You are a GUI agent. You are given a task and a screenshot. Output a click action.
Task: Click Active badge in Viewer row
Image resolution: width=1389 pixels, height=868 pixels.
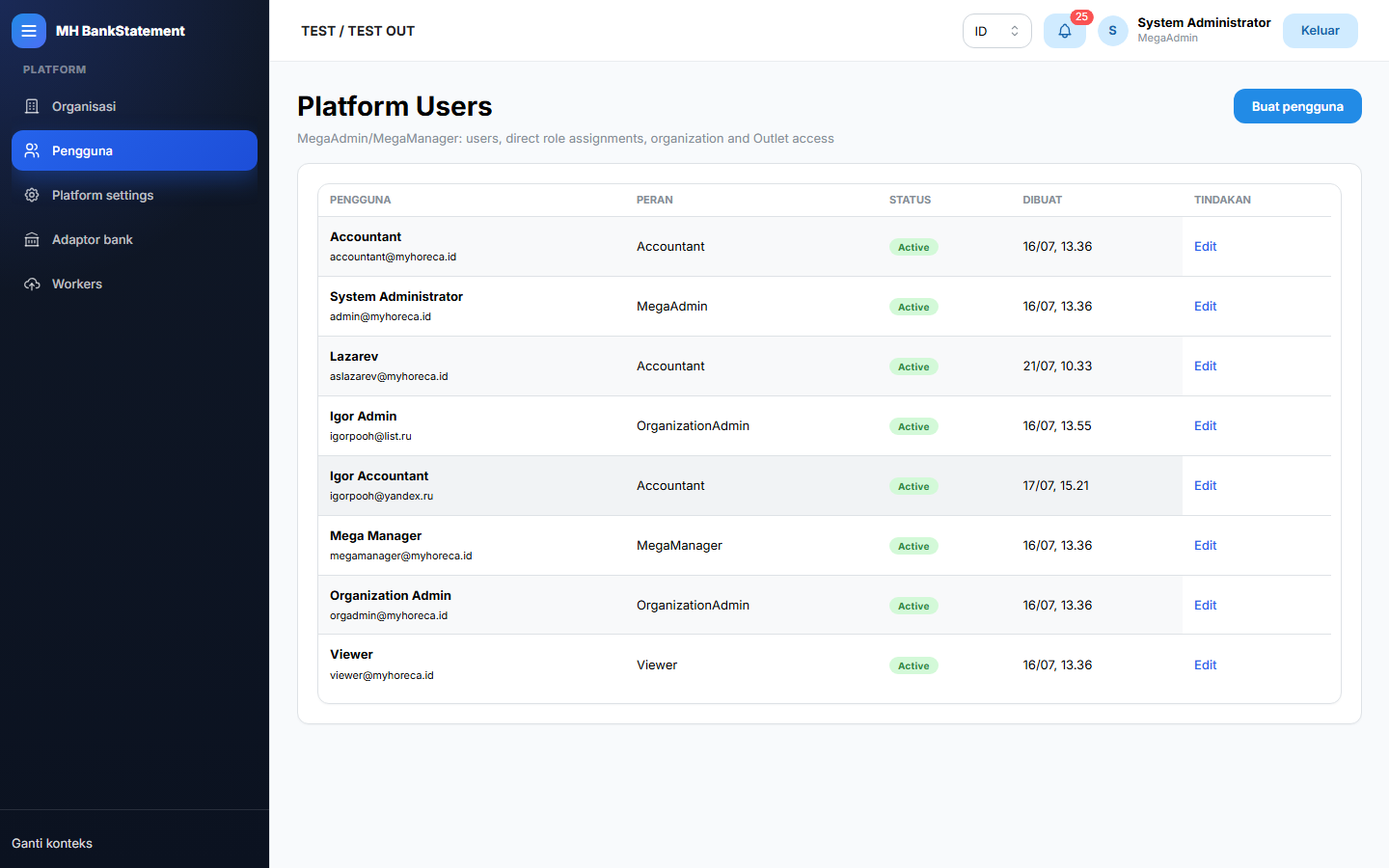(913, 665)
